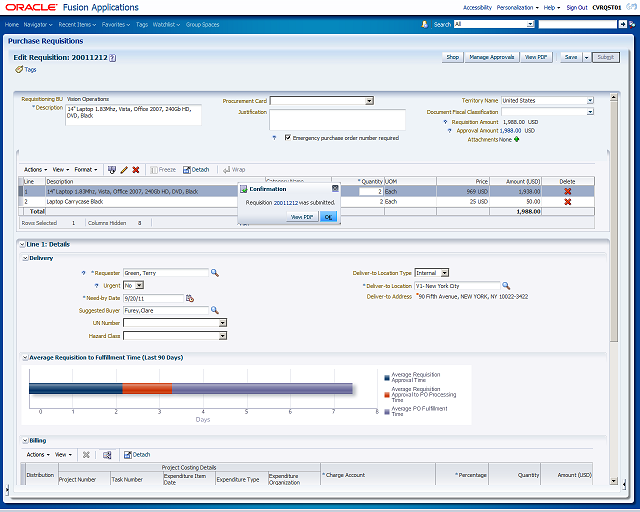Click the Save button
Screen dimensions: 640x512
click(571, 58)
